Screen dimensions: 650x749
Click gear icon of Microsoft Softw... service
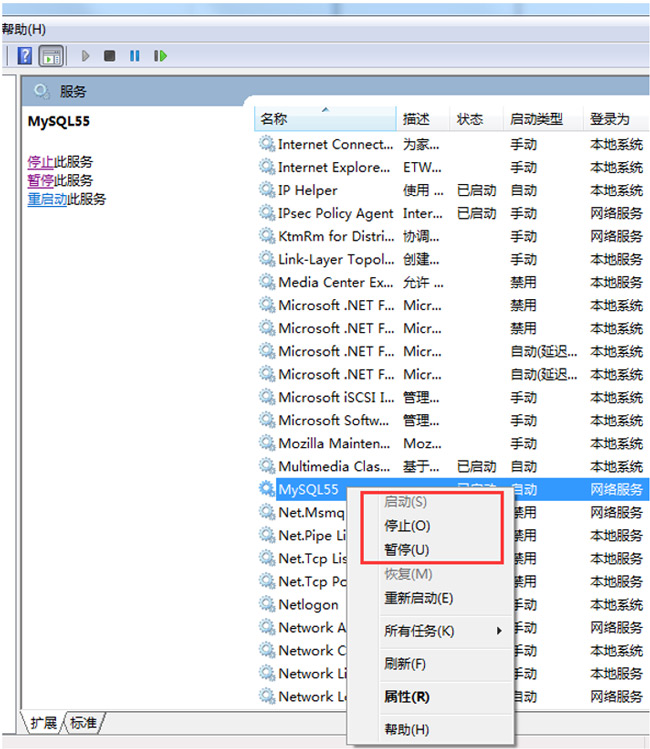point(266,420)
